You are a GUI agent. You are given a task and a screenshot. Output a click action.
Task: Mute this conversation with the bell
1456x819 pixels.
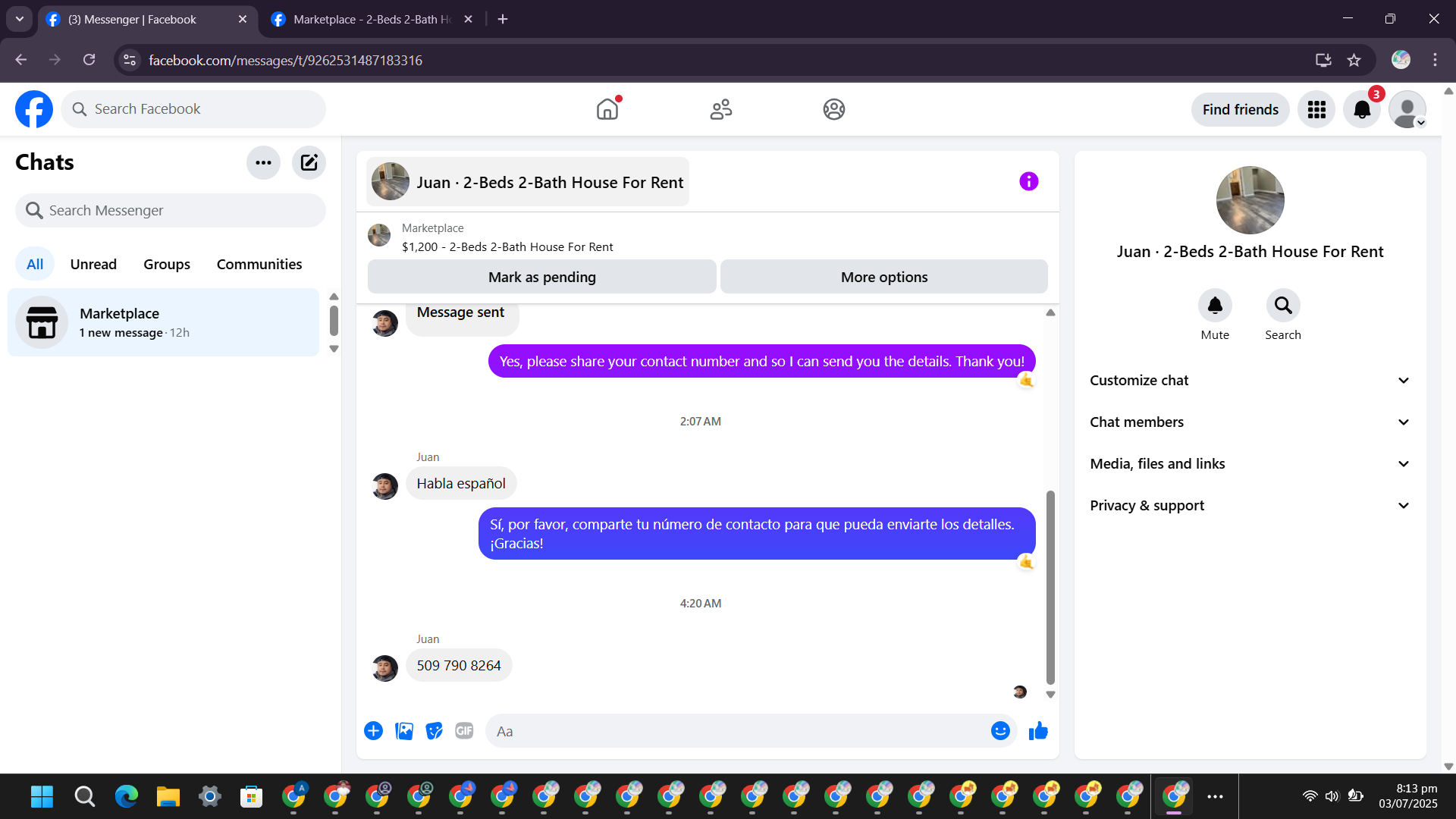1215,306
